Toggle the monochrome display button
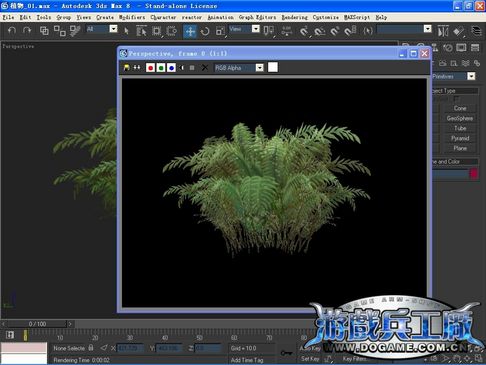The height and width of the screenshot is (365, 486). click(192, 68)
